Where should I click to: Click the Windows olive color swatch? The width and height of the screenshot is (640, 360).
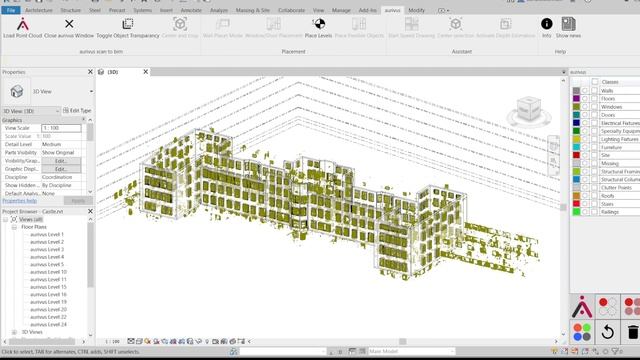(576, 107)
